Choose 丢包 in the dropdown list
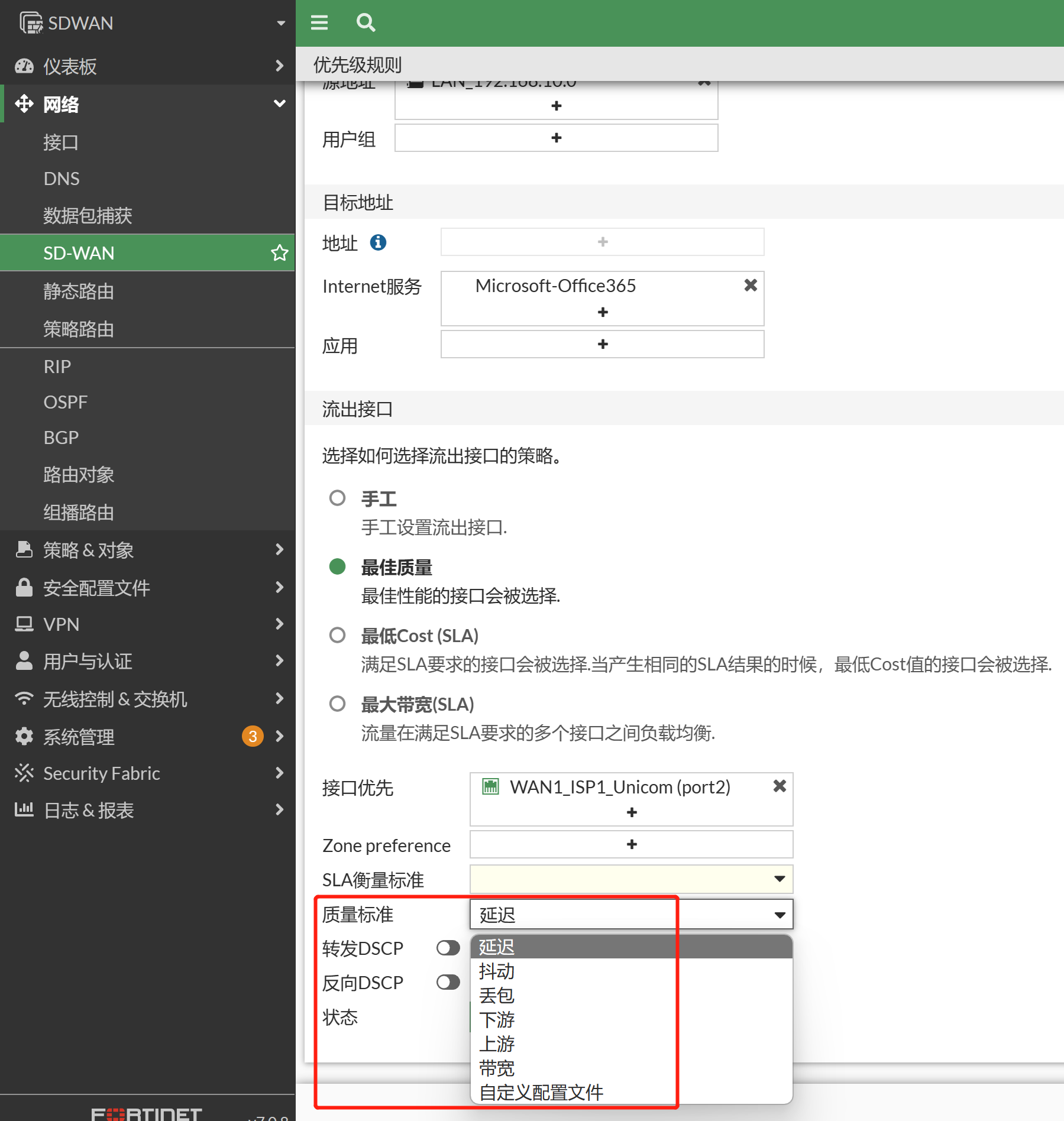Image resolution: width=1064 pixels, height=1121 pixels. (x=631, y=995)
